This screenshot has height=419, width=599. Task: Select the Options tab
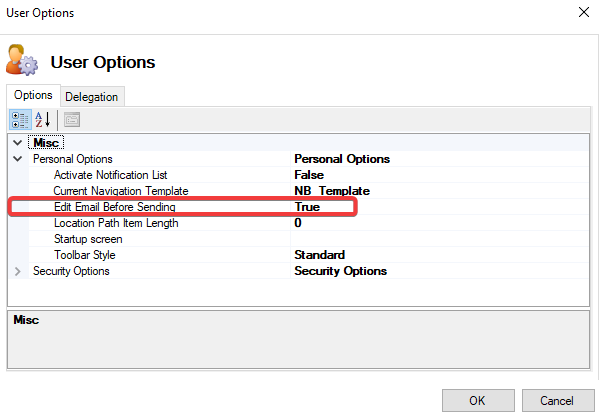(33, 95)
